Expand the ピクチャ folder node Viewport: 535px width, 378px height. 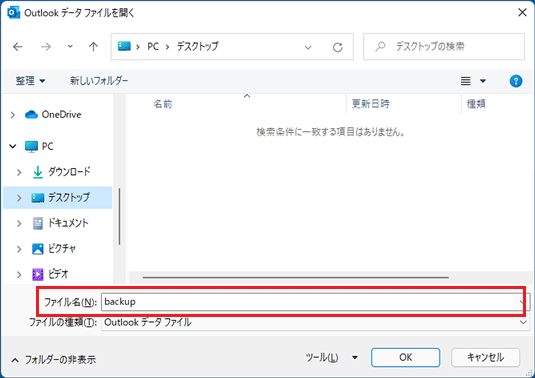pos(19,249)
